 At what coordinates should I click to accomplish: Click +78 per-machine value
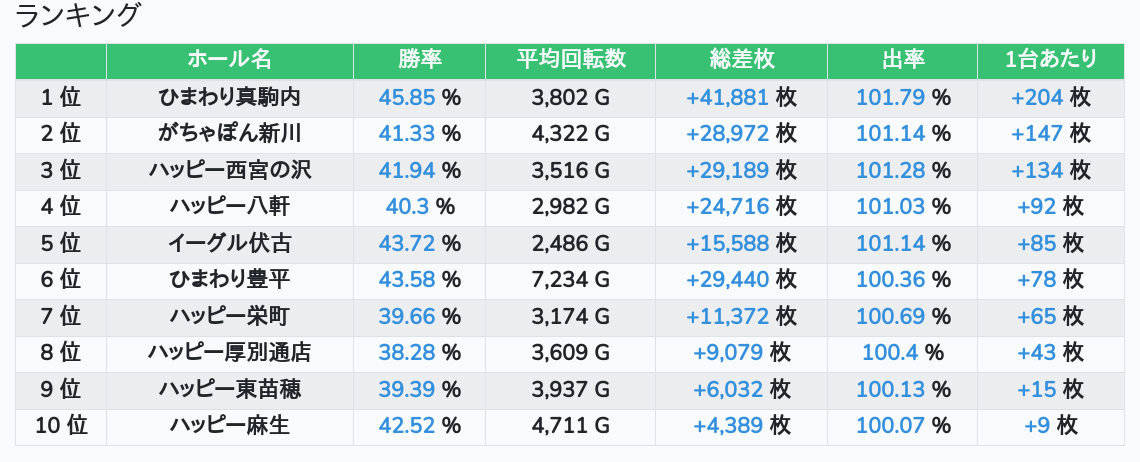1036,280
